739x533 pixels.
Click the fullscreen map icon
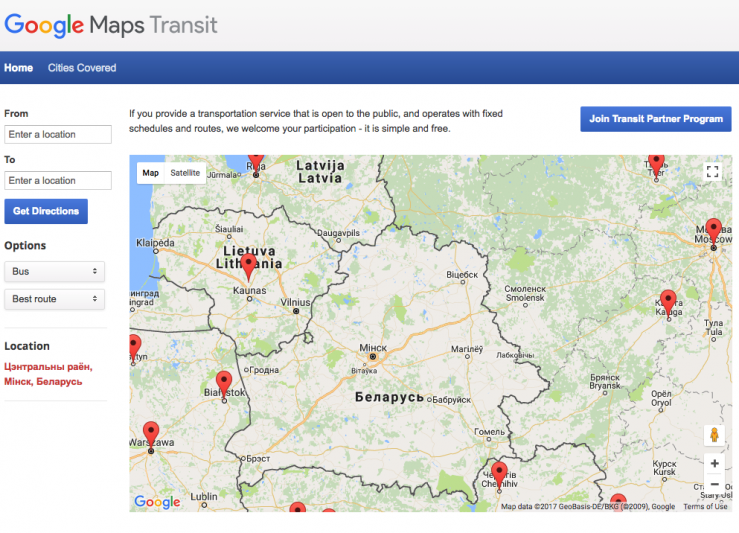click(712, 172)
